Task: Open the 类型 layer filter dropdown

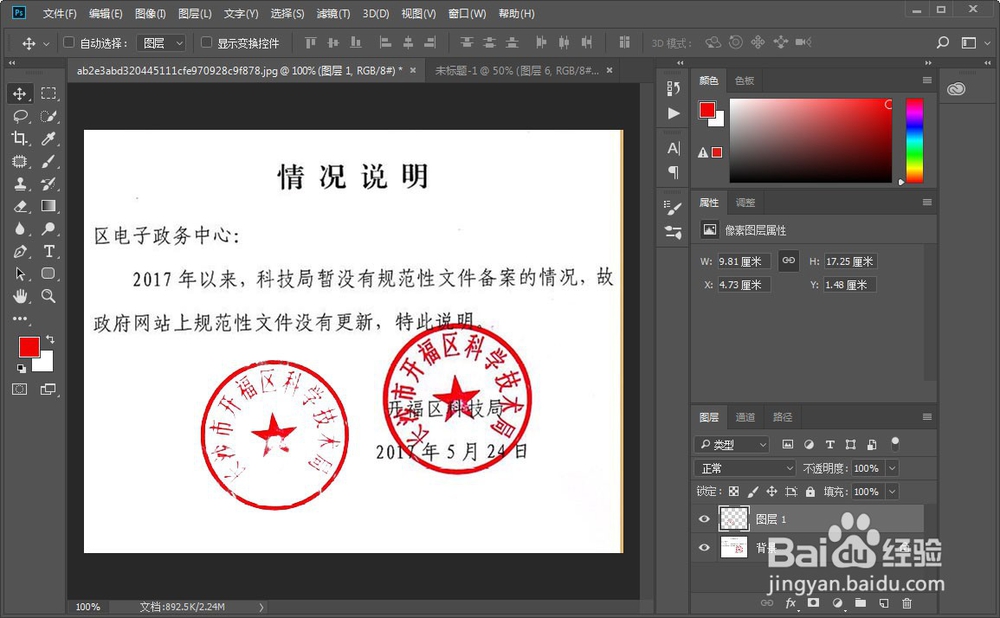Action: click(733, 443)
